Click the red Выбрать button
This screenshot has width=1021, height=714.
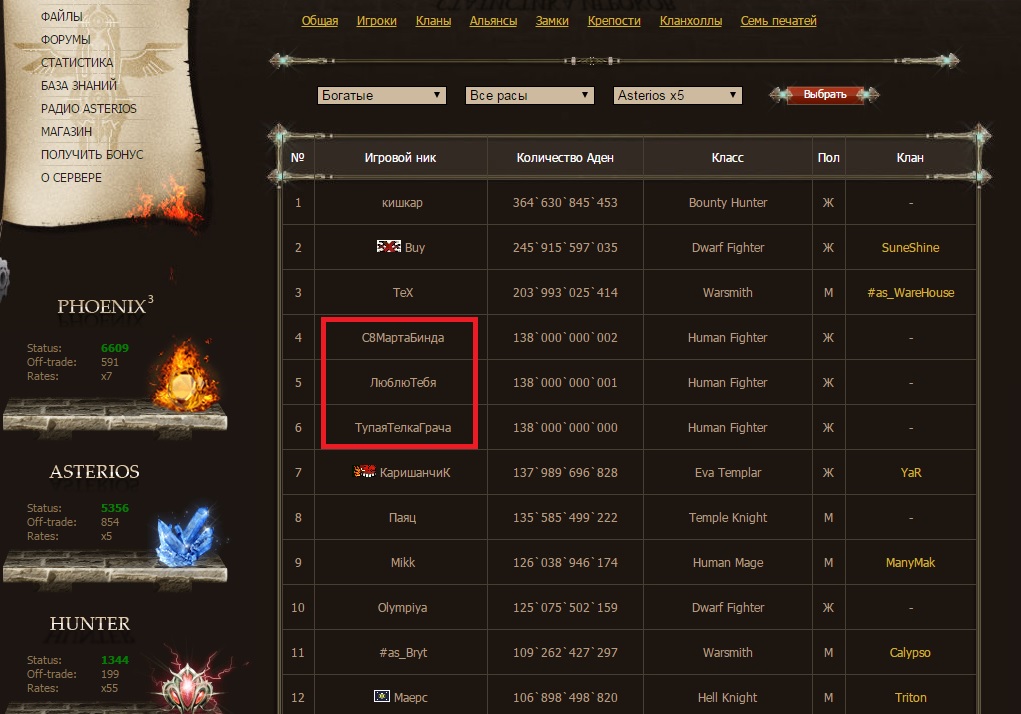click(824, 94)
